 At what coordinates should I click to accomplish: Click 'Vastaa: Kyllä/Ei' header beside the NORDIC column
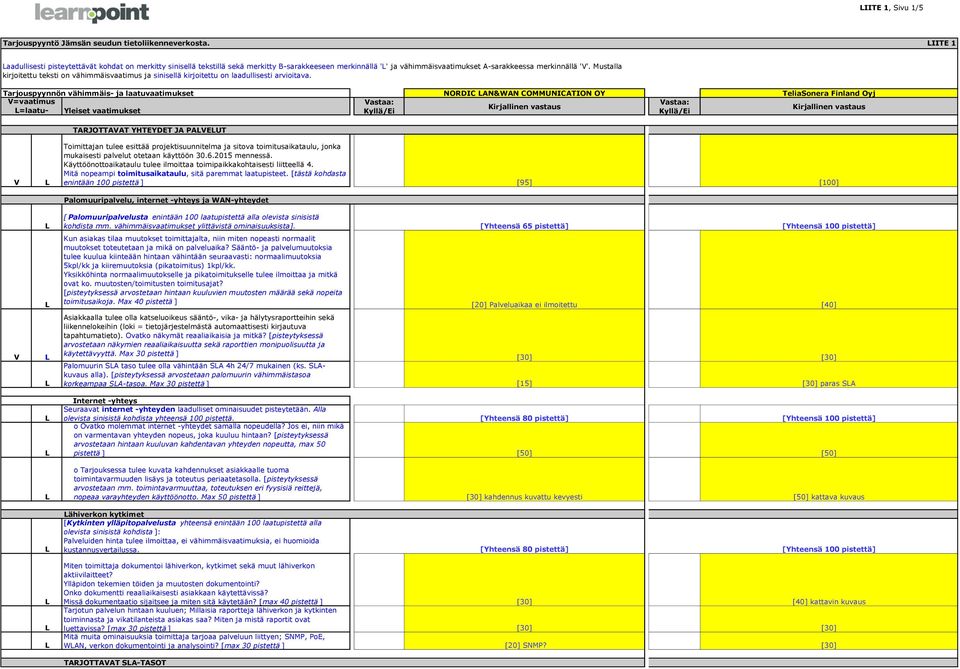(379, 107)
